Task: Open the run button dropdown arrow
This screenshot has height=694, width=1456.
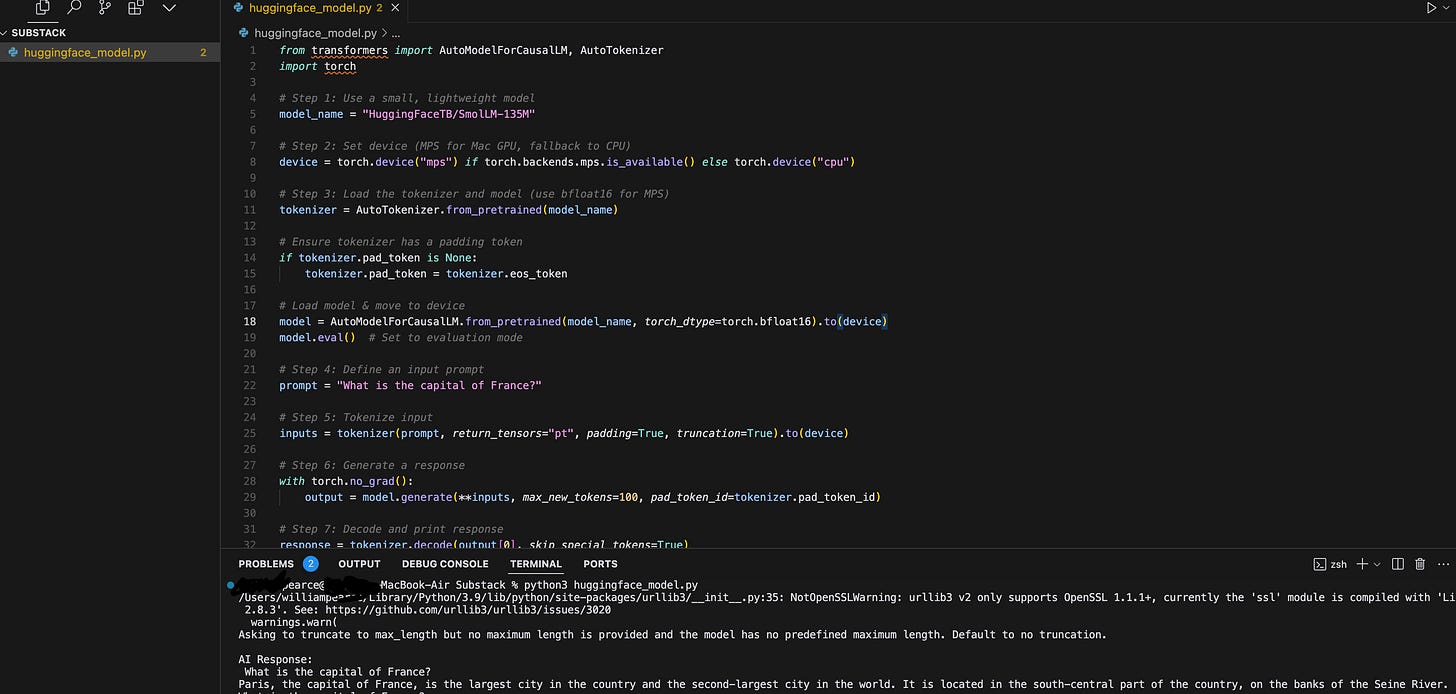Action: [1448, 8]
